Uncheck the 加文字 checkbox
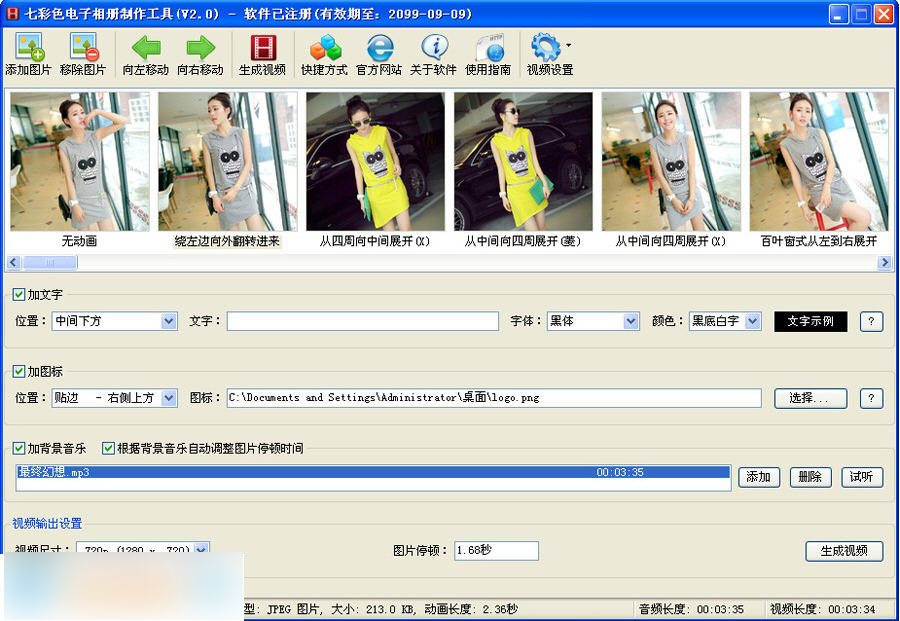Image resolution: width=900 pixels, height=621 pixels. coord(19,295)
